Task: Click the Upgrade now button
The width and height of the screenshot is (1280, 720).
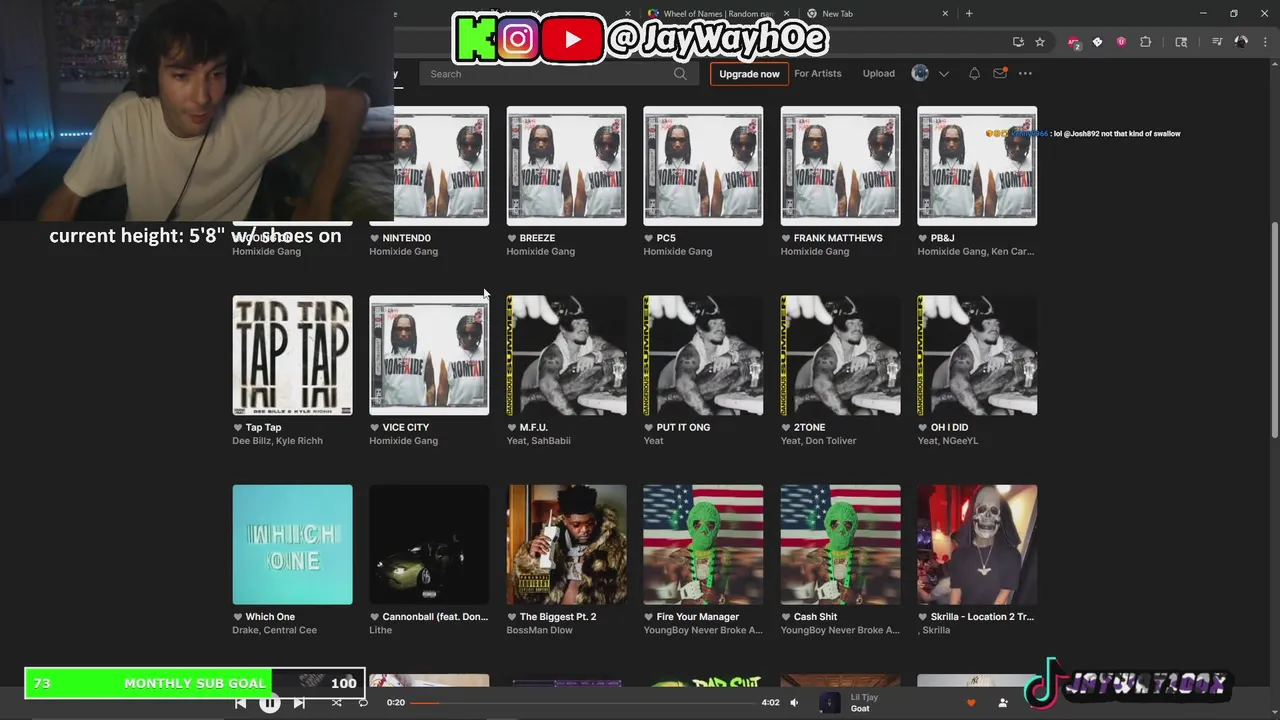Action: (x=749, y=74)
